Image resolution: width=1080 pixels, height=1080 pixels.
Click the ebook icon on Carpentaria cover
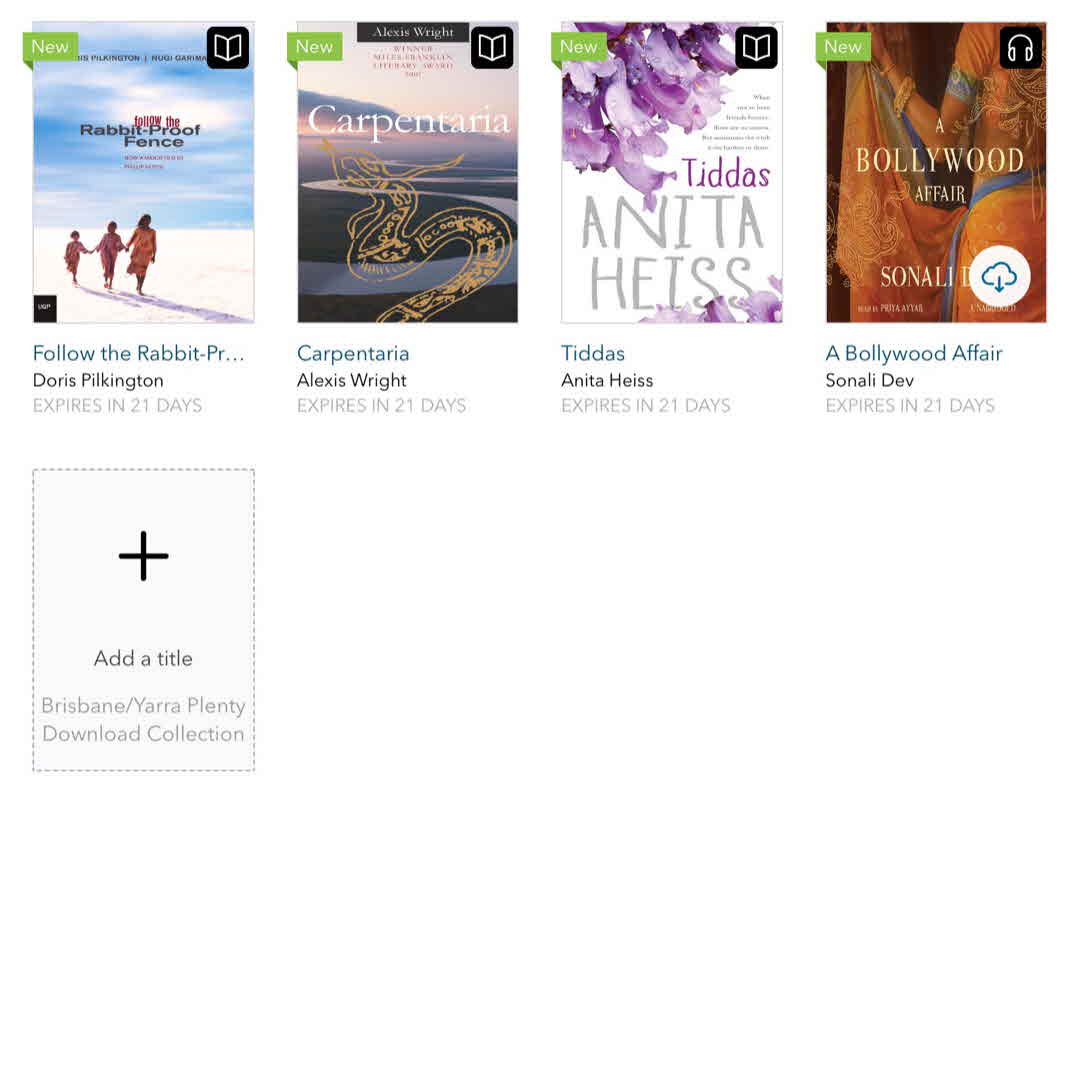[x=492, y=48]
